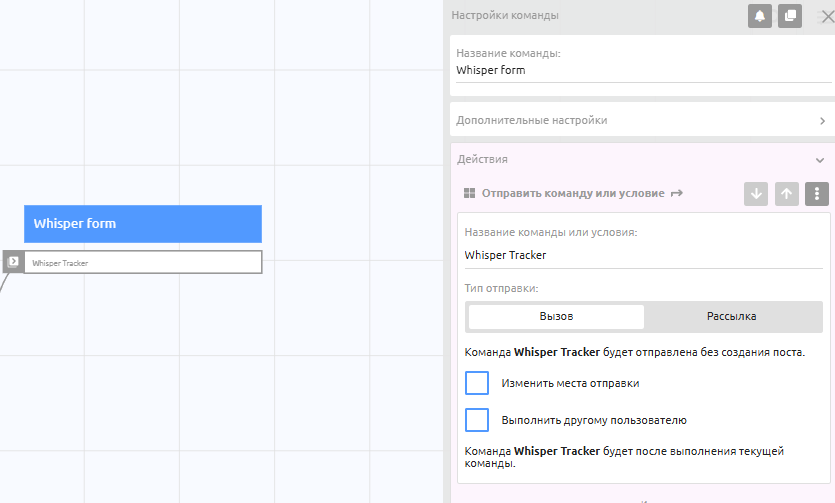Switch to the Рассылка send type
835x503 pixels.
731,316
